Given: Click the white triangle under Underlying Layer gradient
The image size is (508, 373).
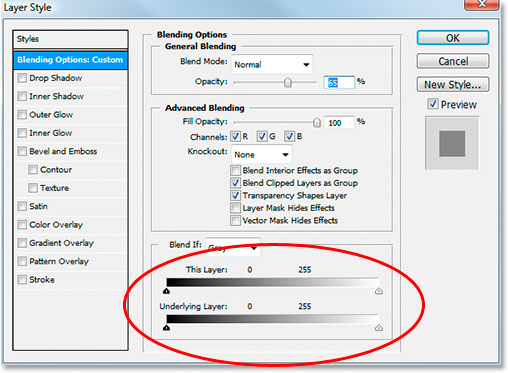Looking at the screenshot, I should pyautogui.click(x=378, y=328).
